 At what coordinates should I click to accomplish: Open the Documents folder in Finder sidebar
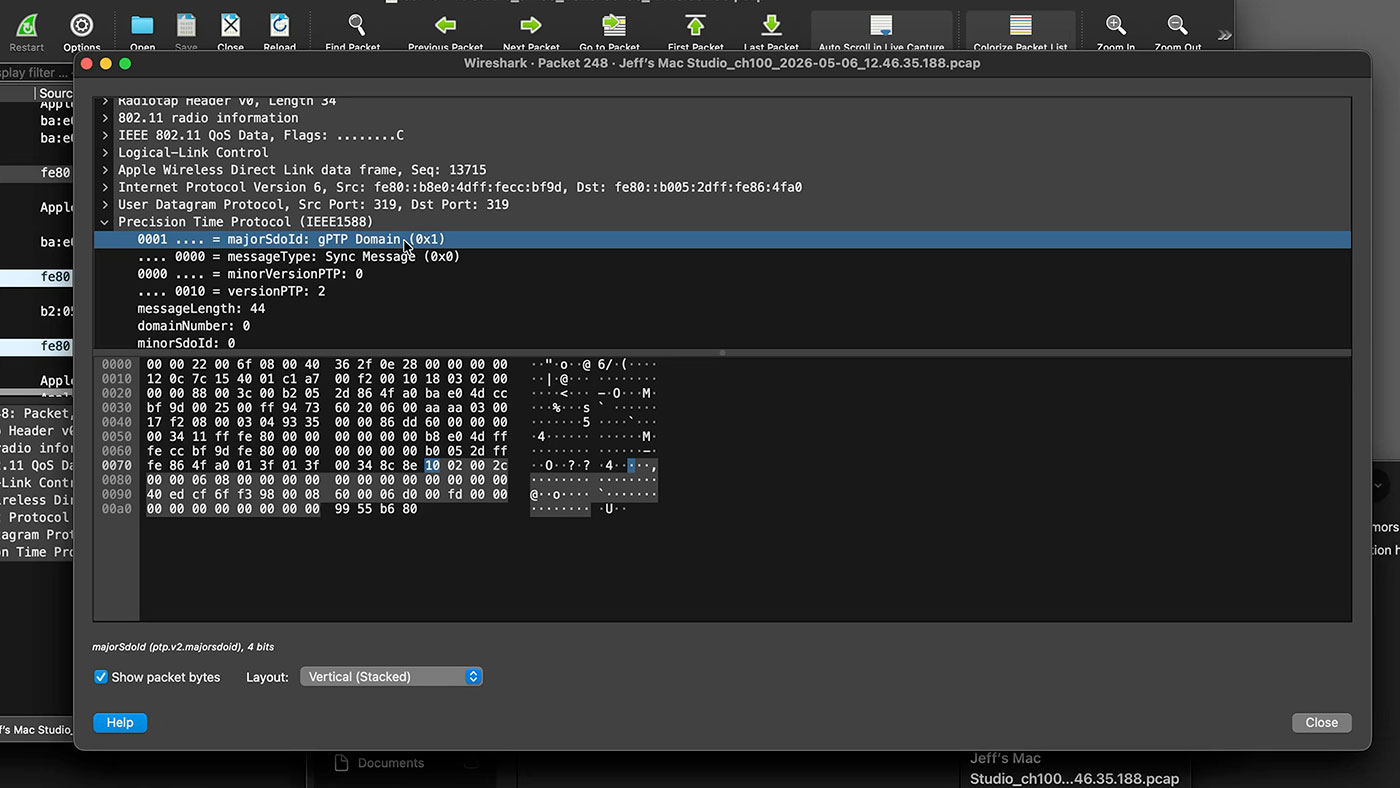click(x=390, y=763)
